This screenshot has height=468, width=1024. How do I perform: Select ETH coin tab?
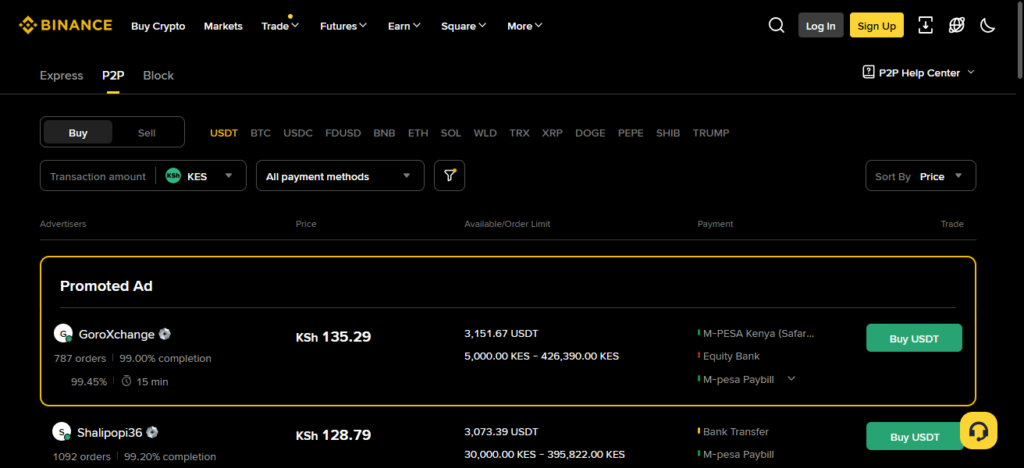(418, 133)
